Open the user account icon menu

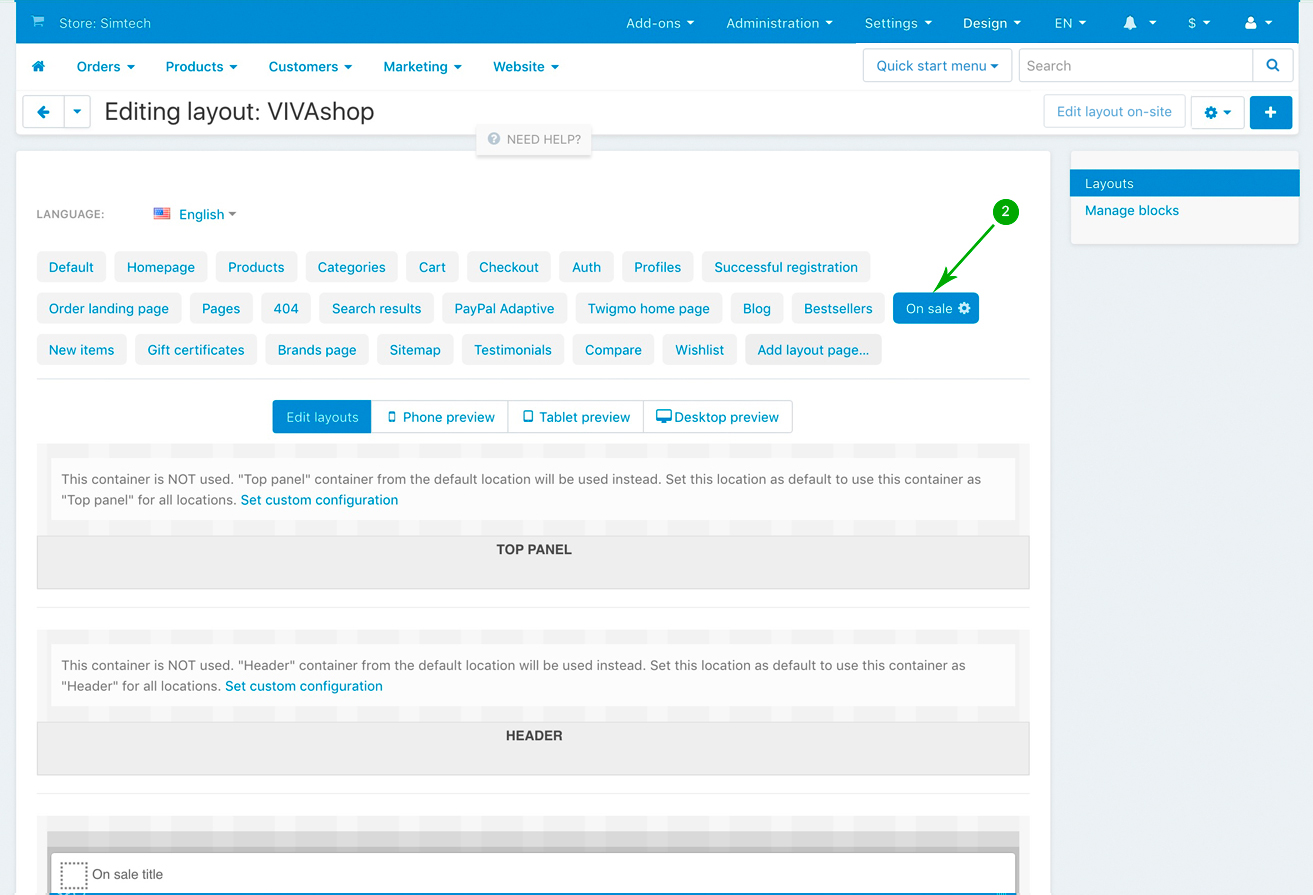point(1257,23)
